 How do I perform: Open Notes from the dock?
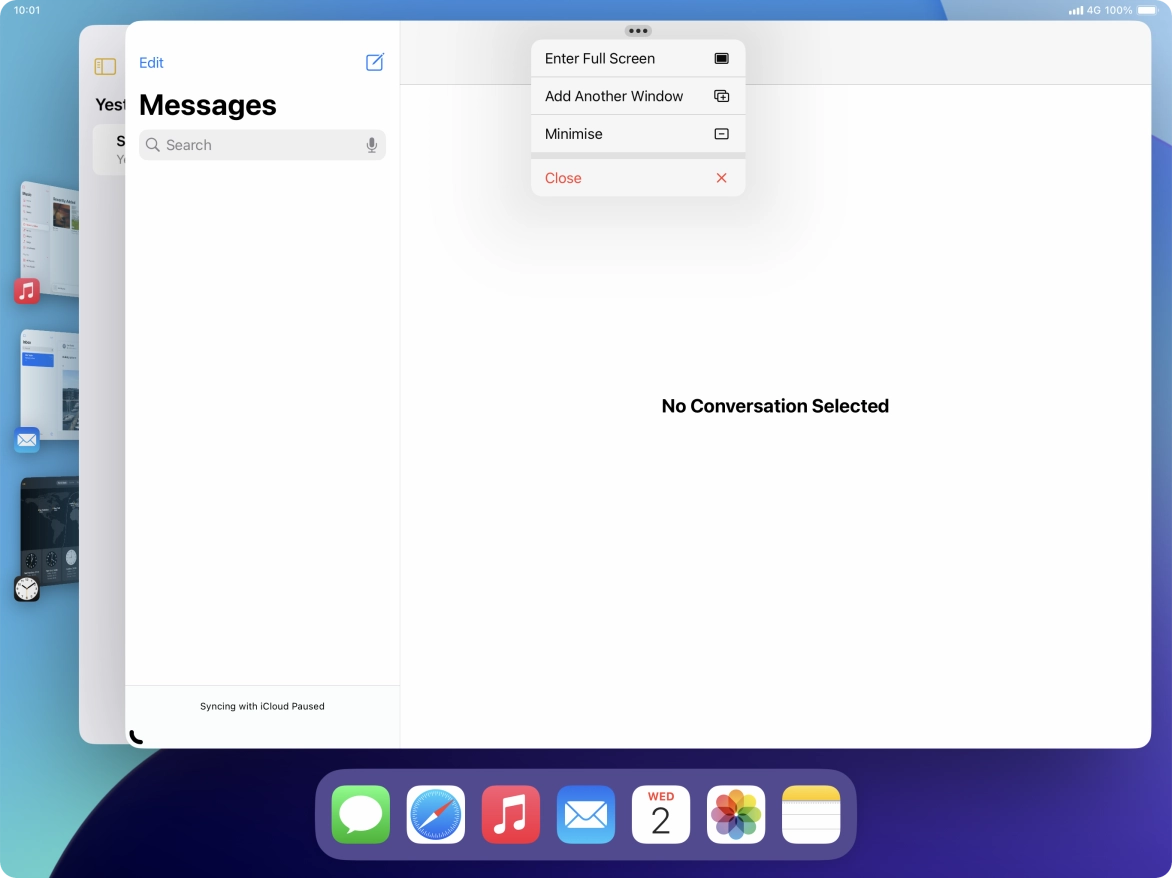pyautogui.click(x=811, y=815)
